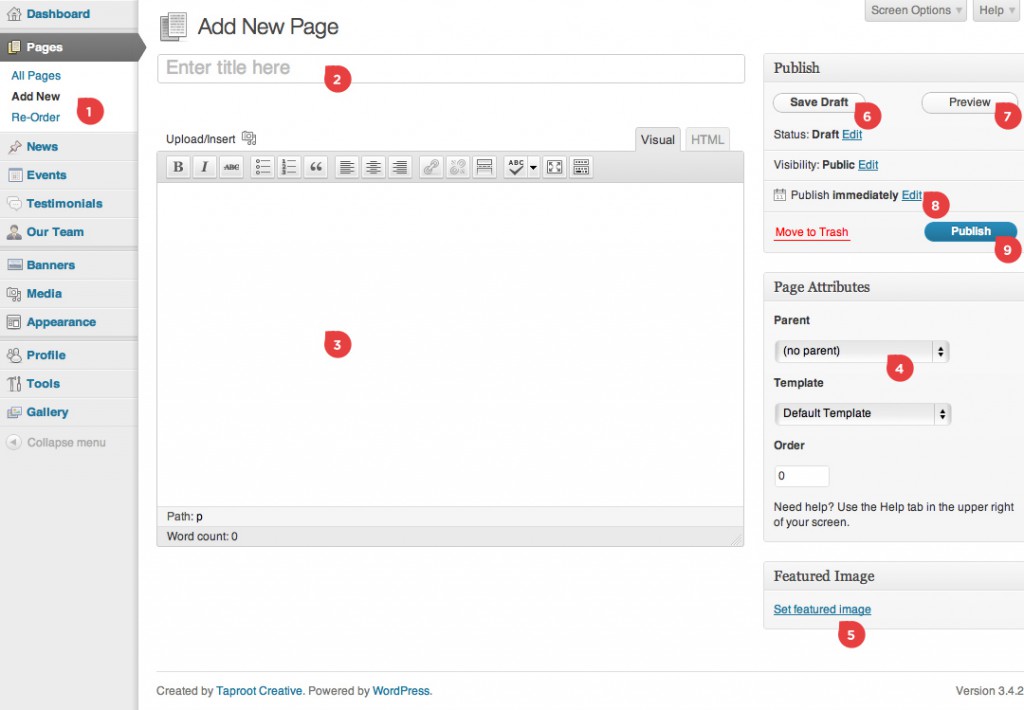The image size is (1024, 710).
Task: Click the strikethrough button
Action: click(231, 167)
